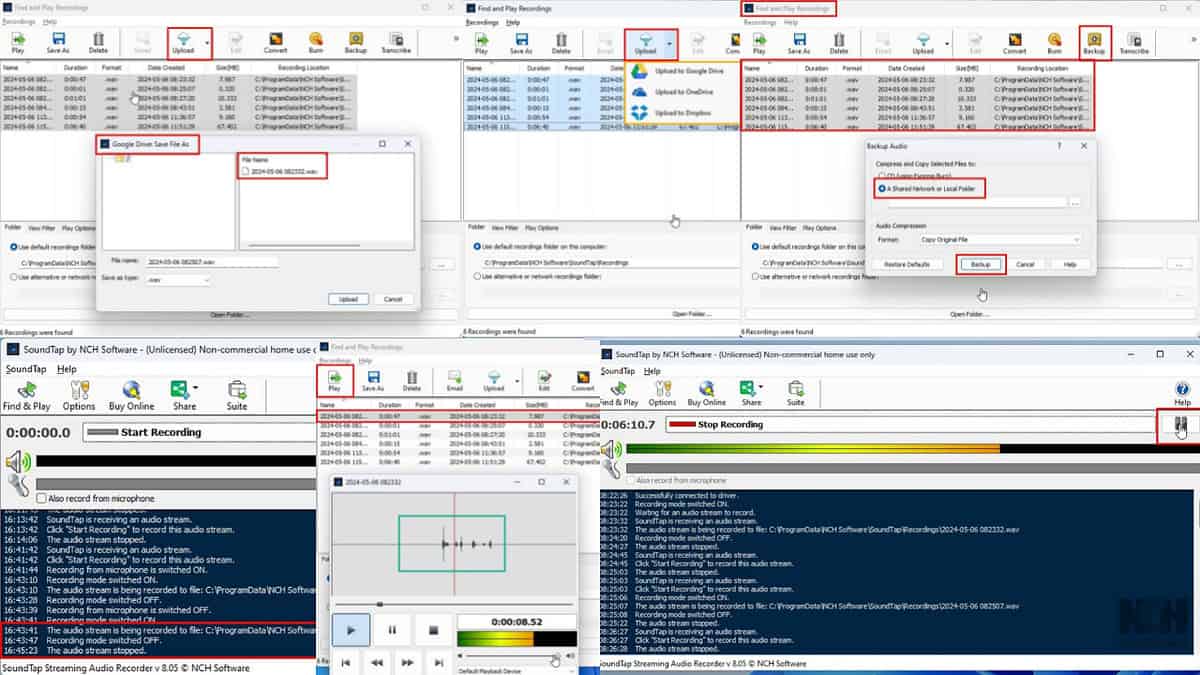
Task: Stop playback in the audio player window
Action: pyautogui.click(x=433, y=630)
